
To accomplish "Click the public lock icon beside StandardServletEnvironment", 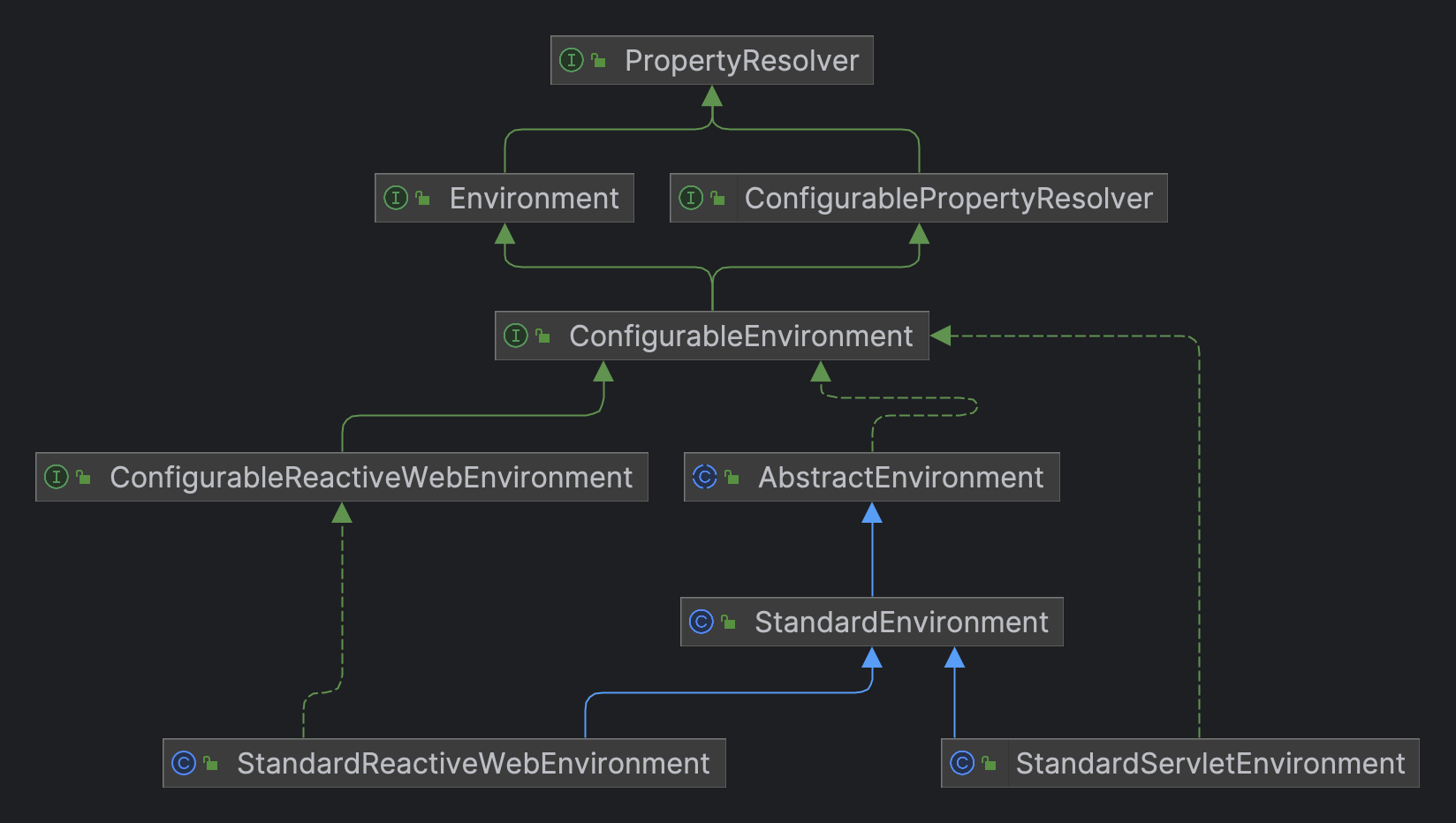I will click(x=990, y=763).
